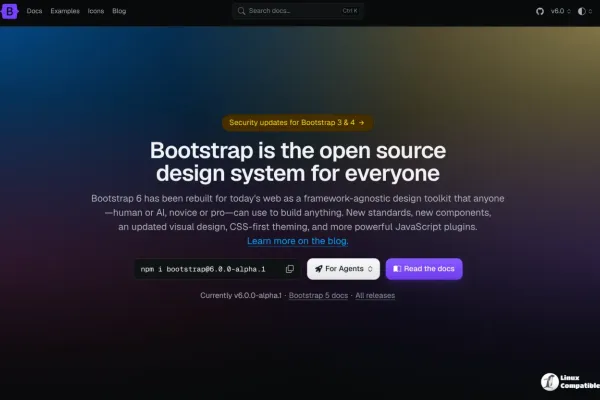Click the Currently v6.0.0-alpha.1 text
This screenshot has height=400, width=600.
[x=241, y=296]
